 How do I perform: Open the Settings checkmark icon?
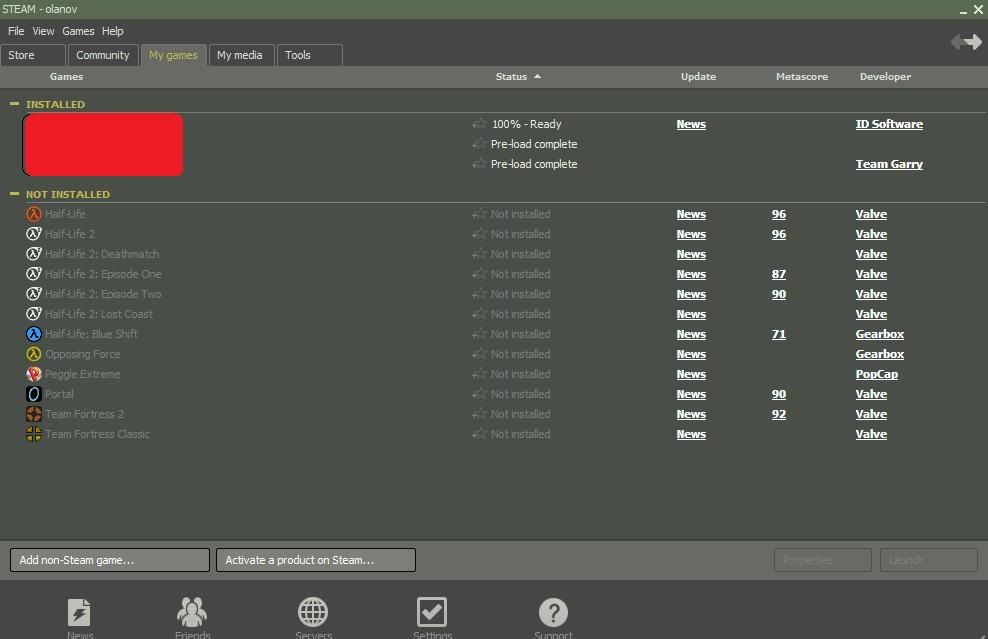(432, 612)
